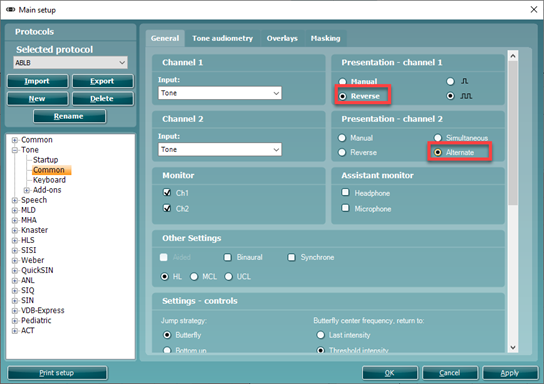The image size is (544, 384).
Task: Select the multiple pulse tone radio icon
Action: click(x=450, y=96)
